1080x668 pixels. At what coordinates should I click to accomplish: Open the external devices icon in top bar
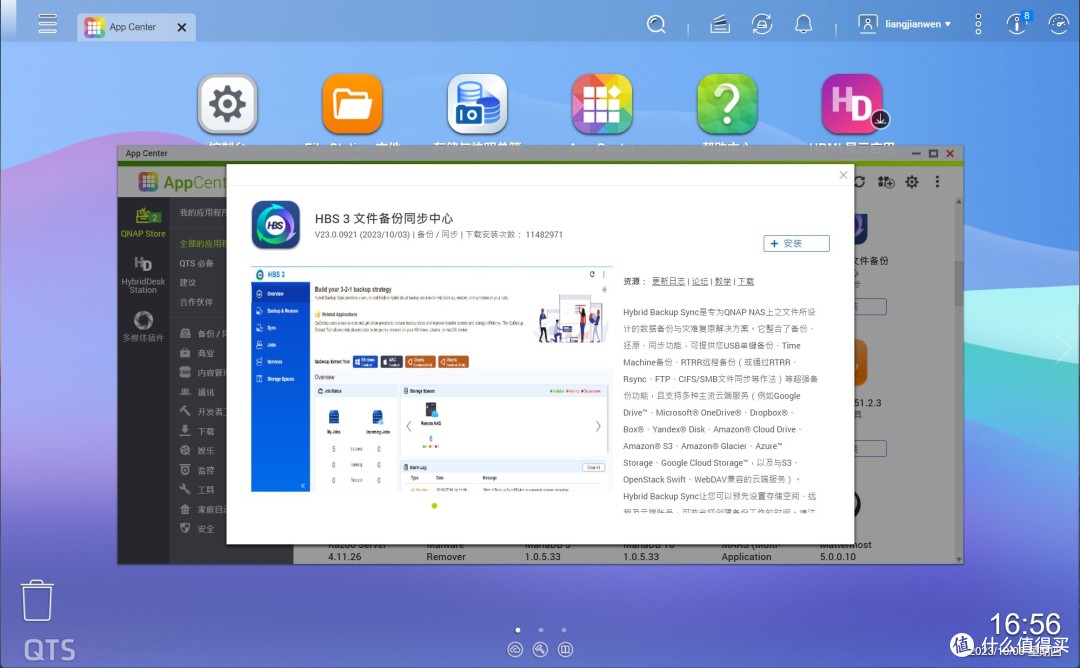click(x=762, y=25)
